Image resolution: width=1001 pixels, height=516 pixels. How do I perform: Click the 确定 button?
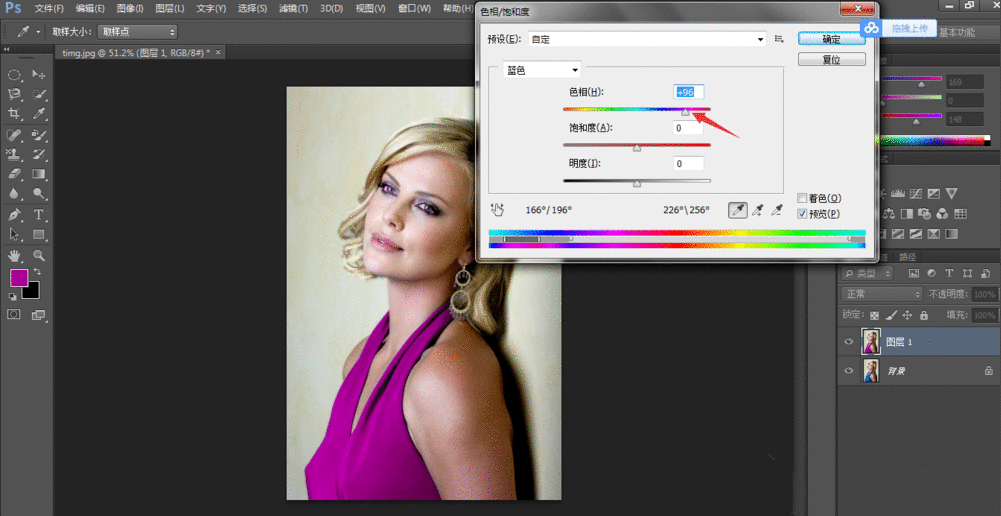tap(831, 39)
